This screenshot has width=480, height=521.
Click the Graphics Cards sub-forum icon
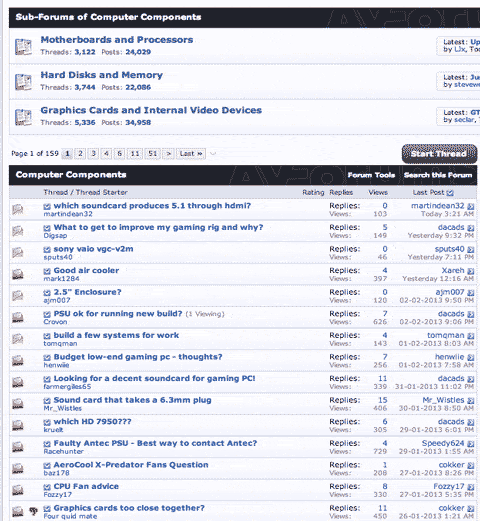[23, 117]
